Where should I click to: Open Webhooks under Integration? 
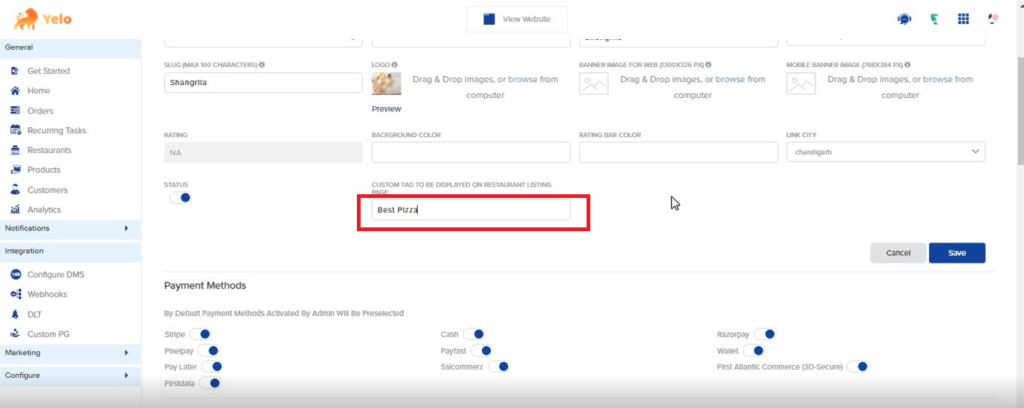pyautogui.click(x=48, y=294)
